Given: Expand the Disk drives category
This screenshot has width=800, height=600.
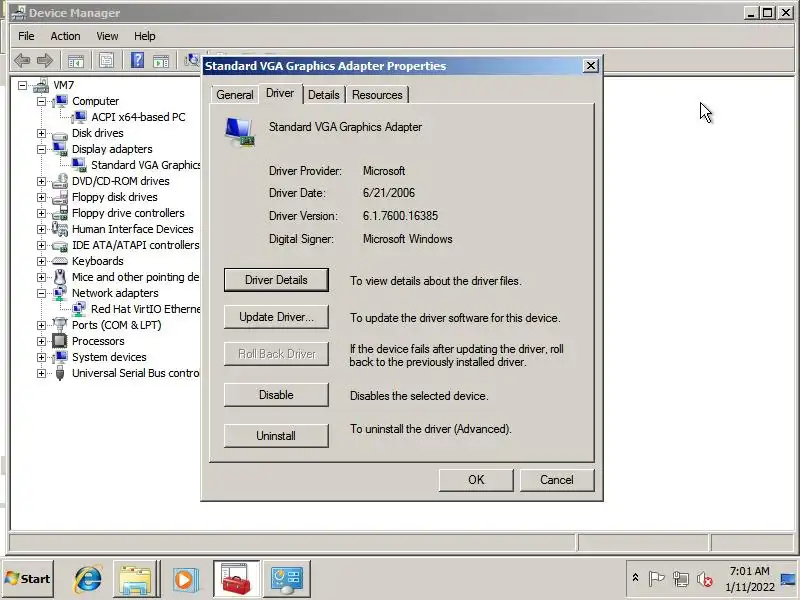Looking at the screenshot, I should coord(41,133).
